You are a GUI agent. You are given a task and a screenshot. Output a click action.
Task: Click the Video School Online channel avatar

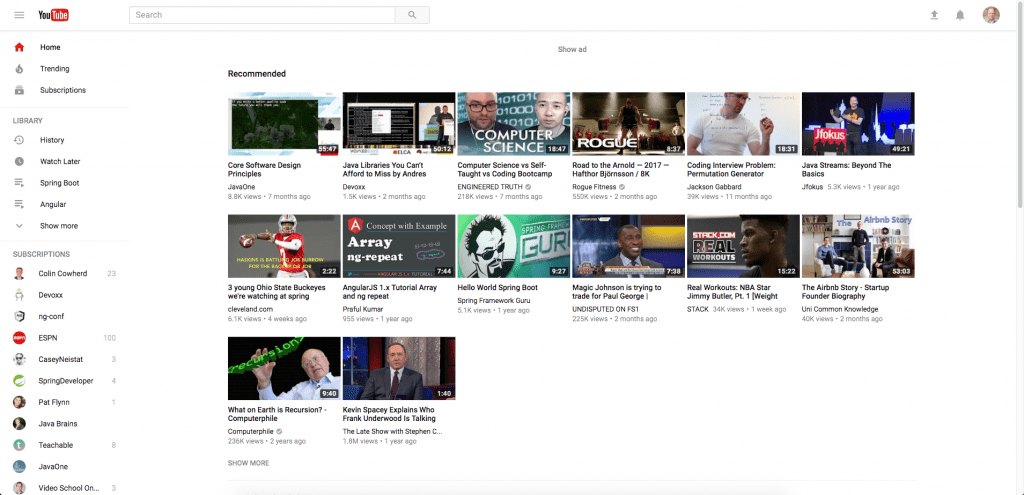click(20, 488)
